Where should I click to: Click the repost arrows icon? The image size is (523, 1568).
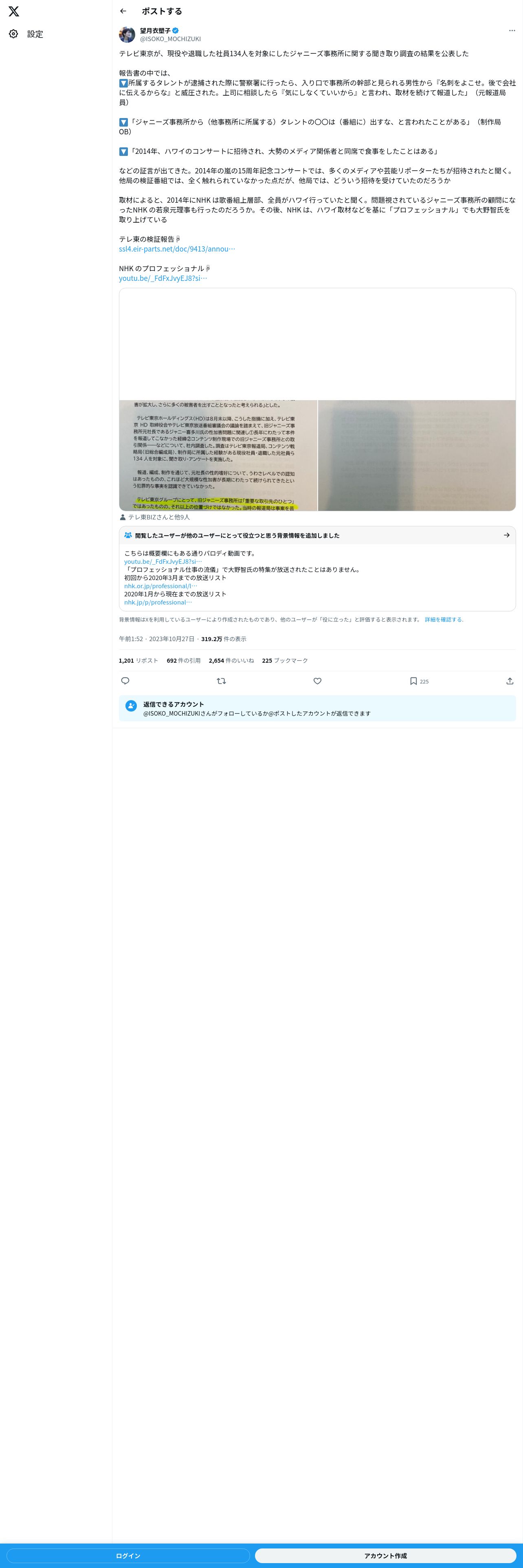point(222,681)
